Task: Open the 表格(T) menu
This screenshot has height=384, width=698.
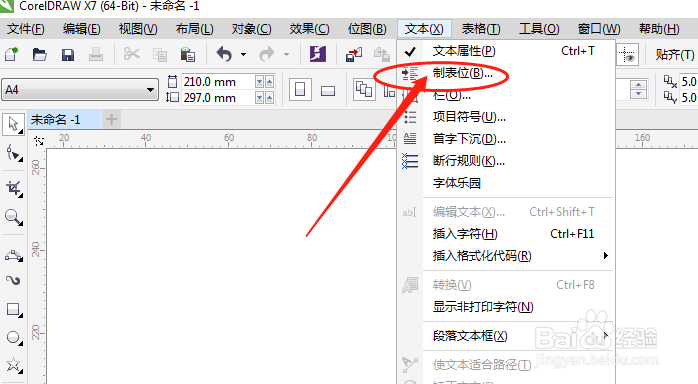Action: coord(481,29)
